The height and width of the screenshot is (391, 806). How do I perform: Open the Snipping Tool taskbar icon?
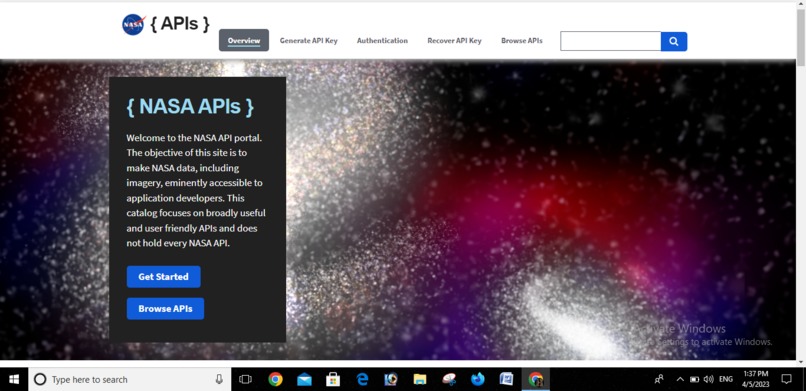click(x=449, y=379)
